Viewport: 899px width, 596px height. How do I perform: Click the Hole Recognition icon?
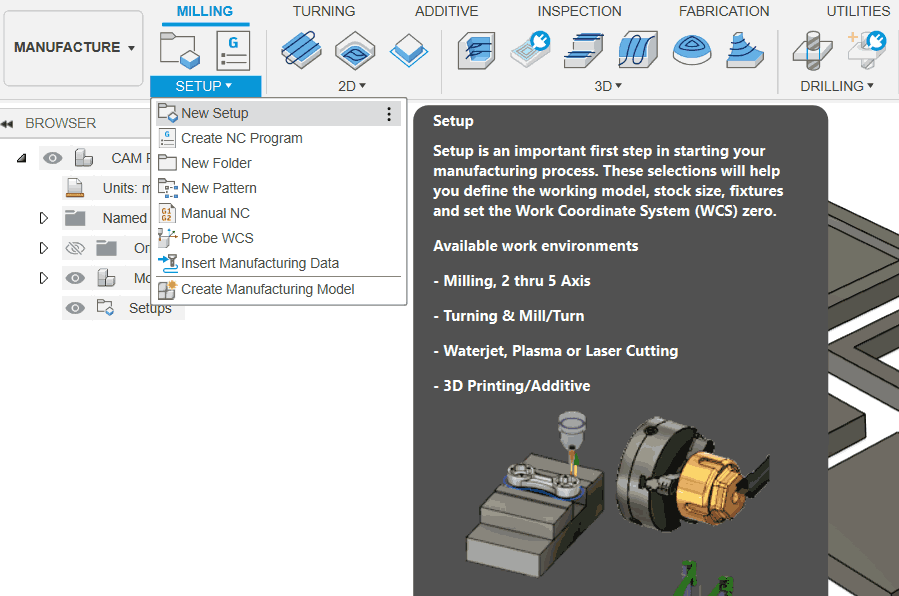coord(867,50)
